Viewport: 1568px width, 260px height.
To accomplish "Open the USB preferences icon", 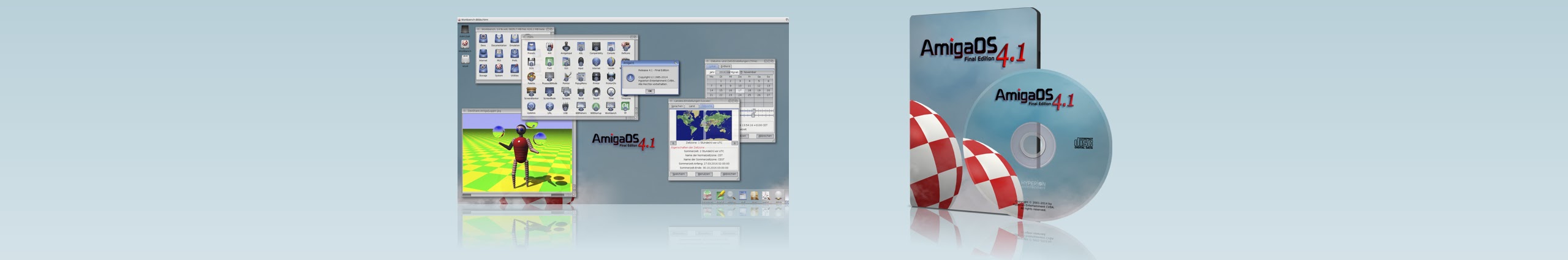I will (565, 107).
